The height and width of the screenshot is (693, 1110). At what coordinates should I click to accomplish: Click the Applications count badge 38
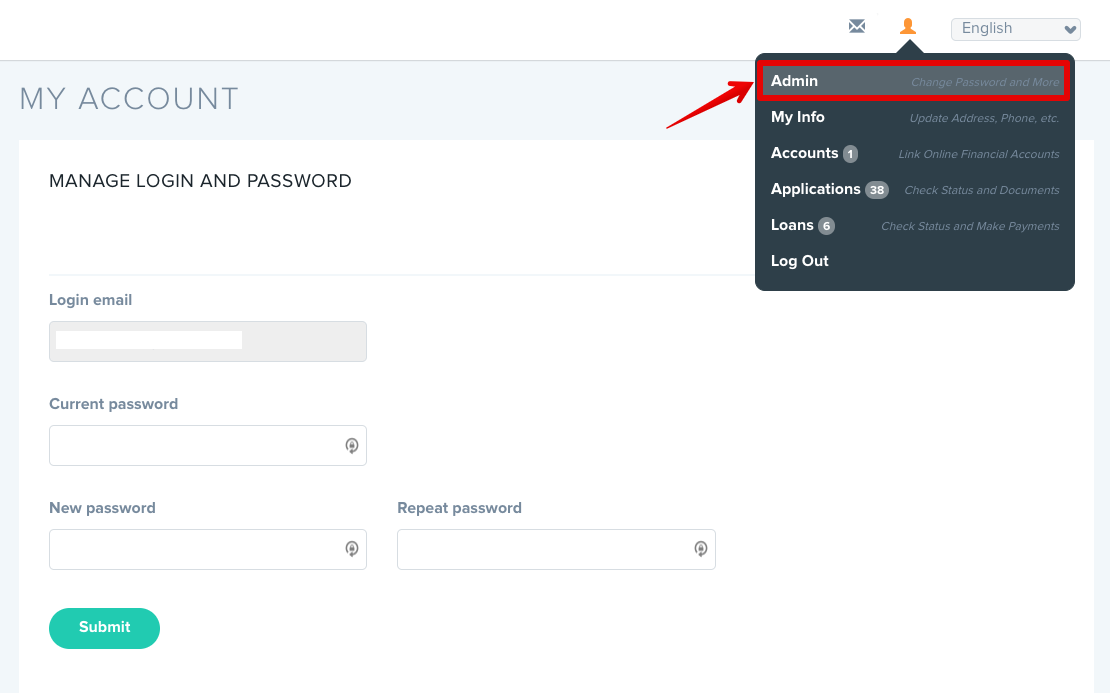[x=876, y=190]
